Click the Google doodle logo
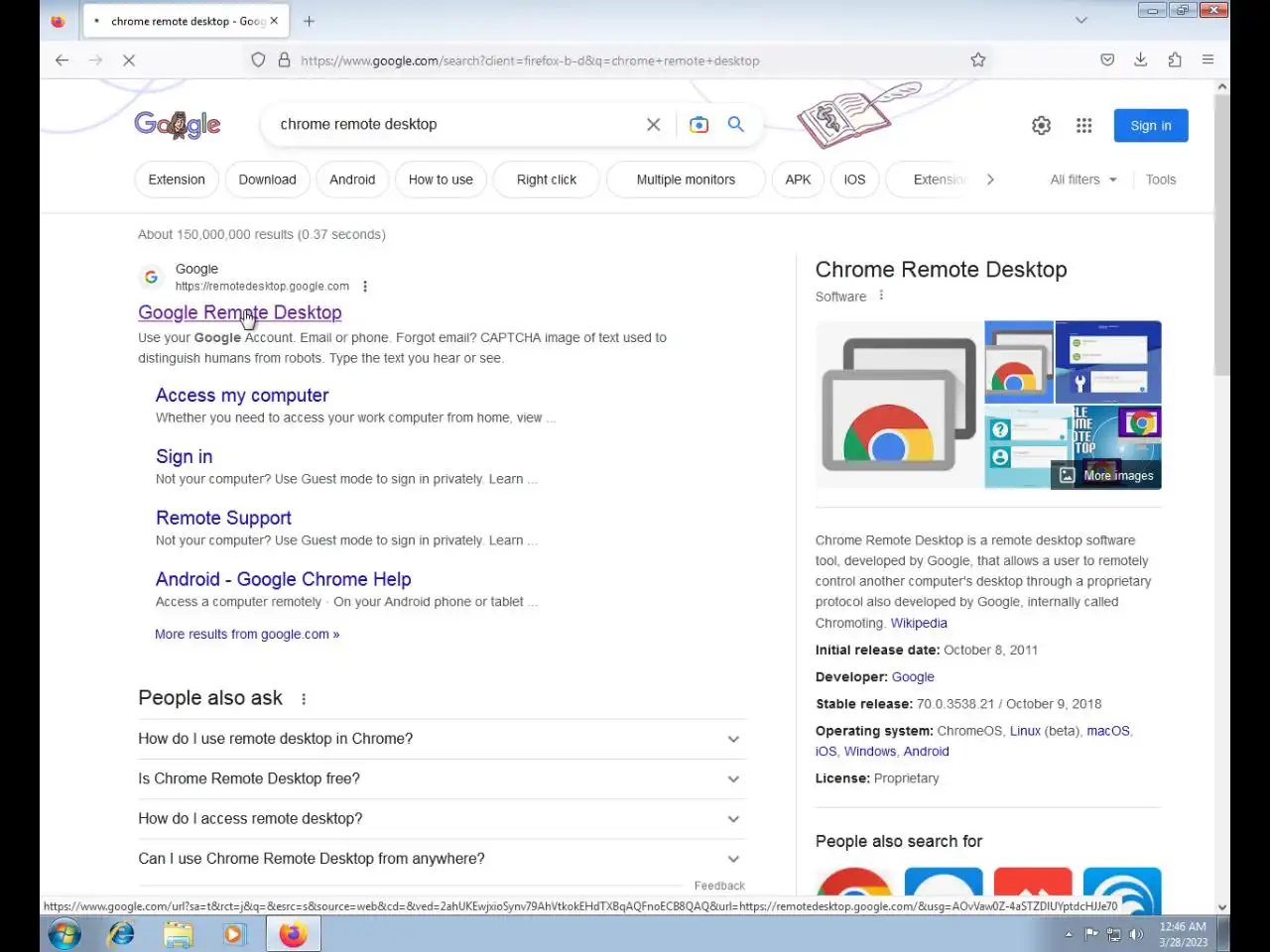 [x=178, y=124]
